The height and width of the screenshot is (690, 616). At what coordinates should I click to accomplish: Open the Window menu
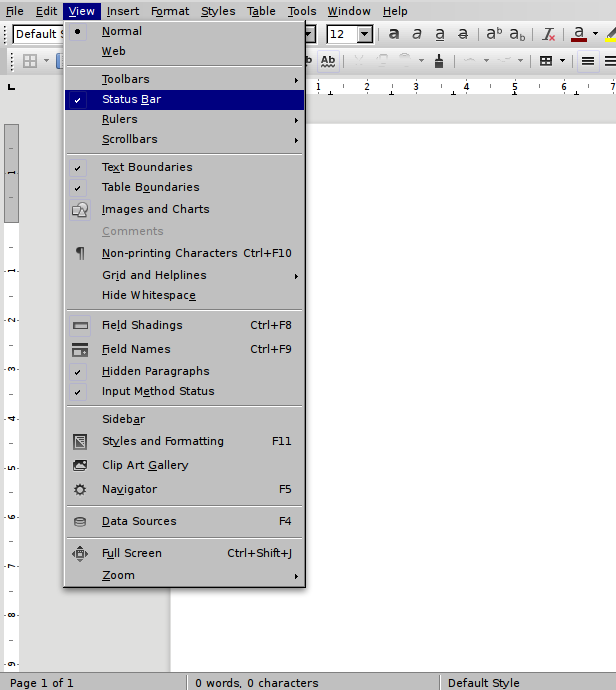[349, 11]
